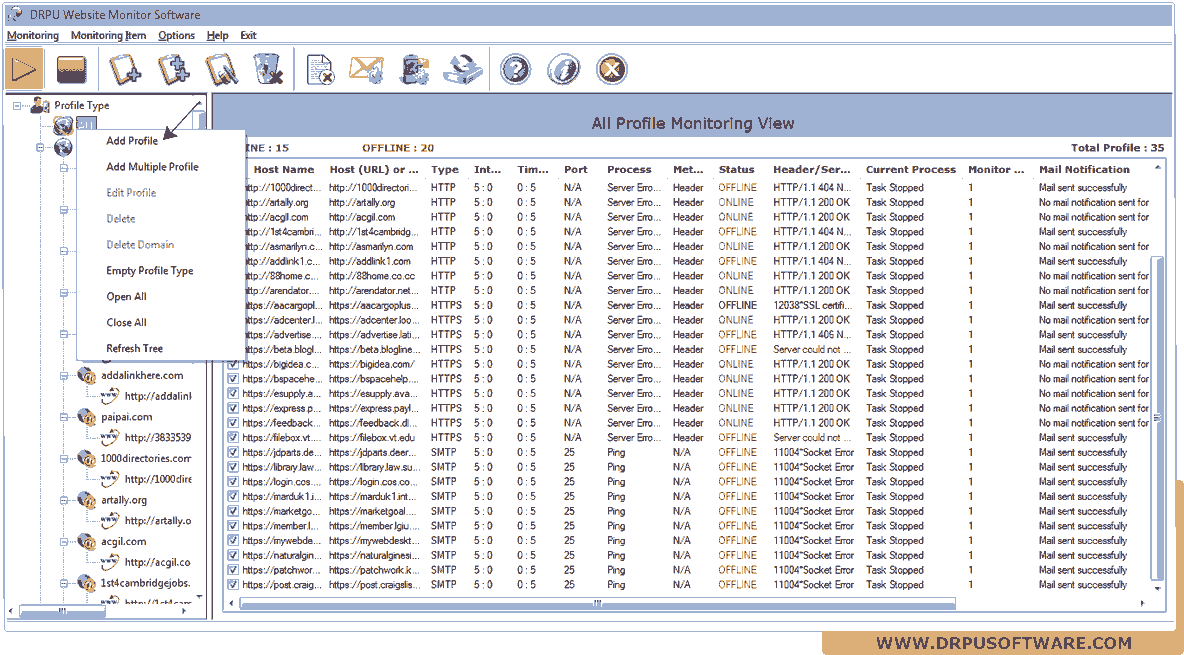
Task: Click the www icon beside http://addalink
Action: pos(110,395)
